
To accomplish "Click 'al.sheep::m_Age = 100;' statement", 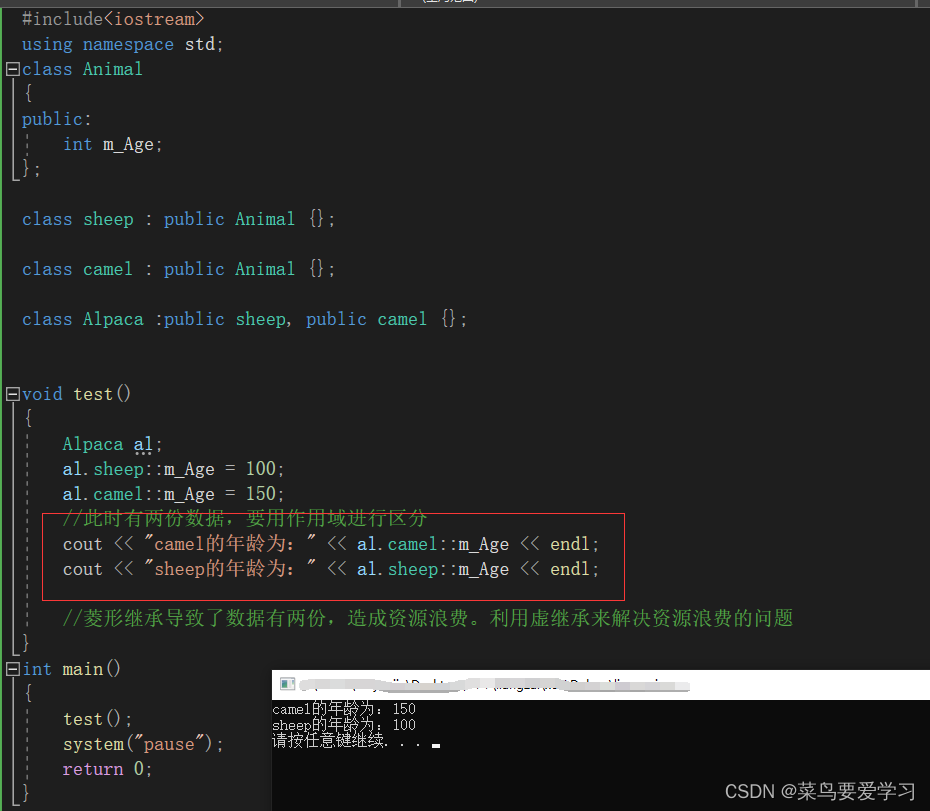I will pyautogui.click(x=173, y=469).
